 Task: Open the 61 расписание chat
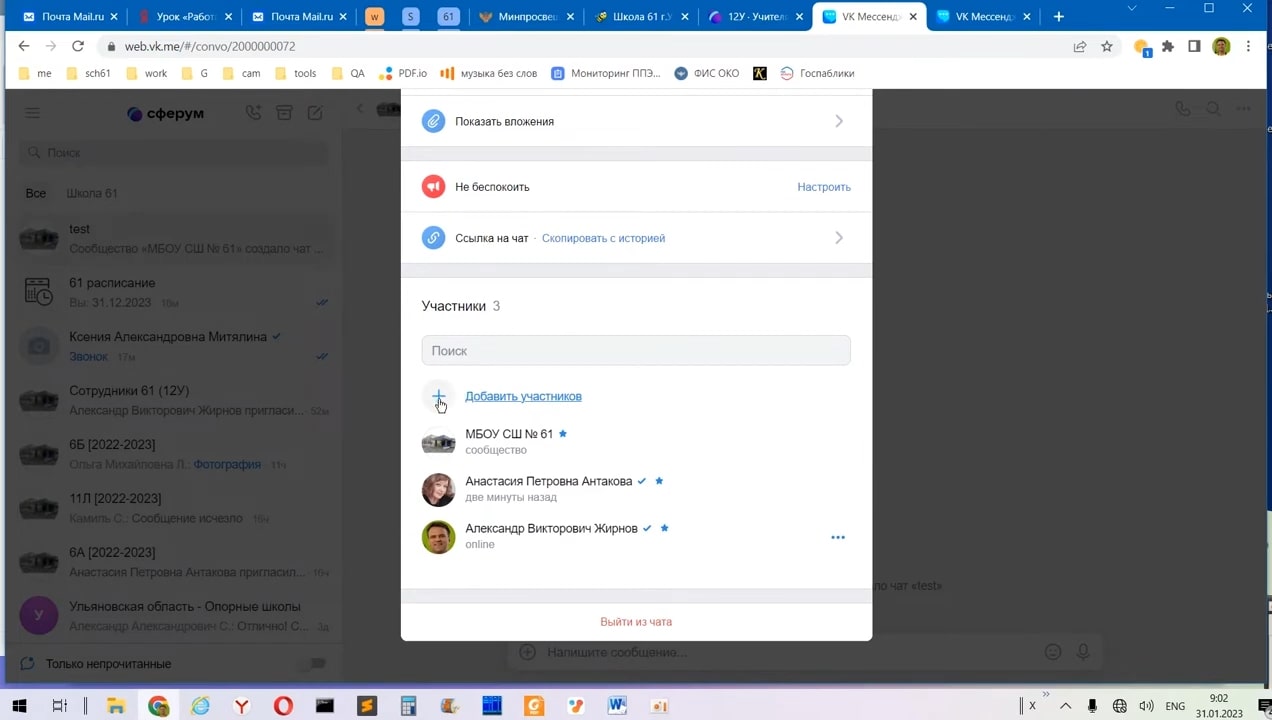point(175,292)
